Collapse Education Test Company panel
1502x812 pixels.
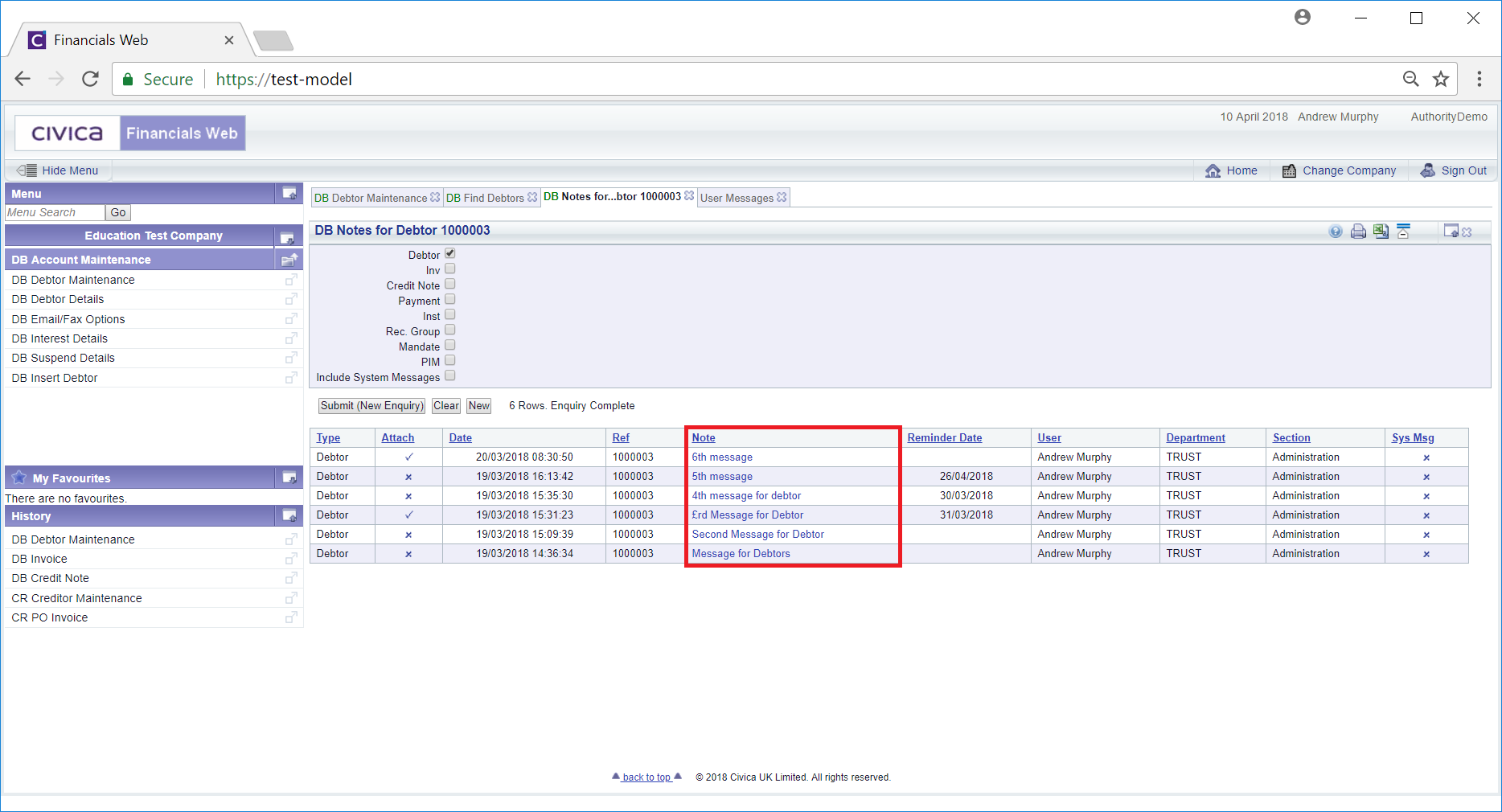coord(287,236)
